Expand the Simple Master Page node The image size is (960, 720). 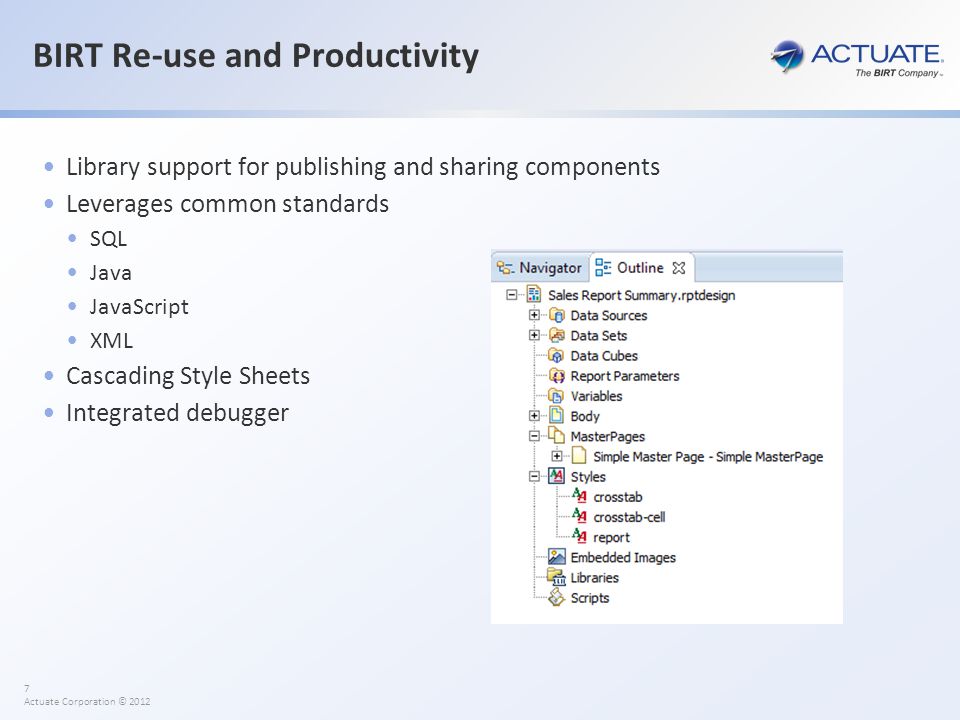tap(557, 457)
